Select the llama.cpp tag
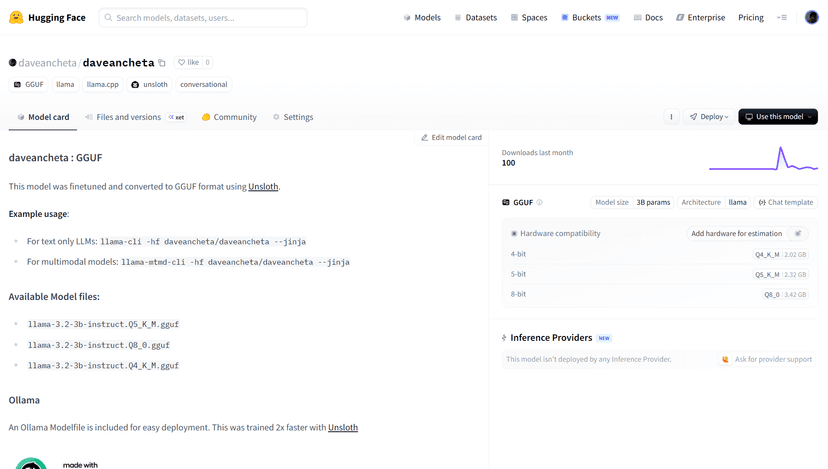Image resolution: width=828 pixels, height=469 pixels. coord(102,85)
